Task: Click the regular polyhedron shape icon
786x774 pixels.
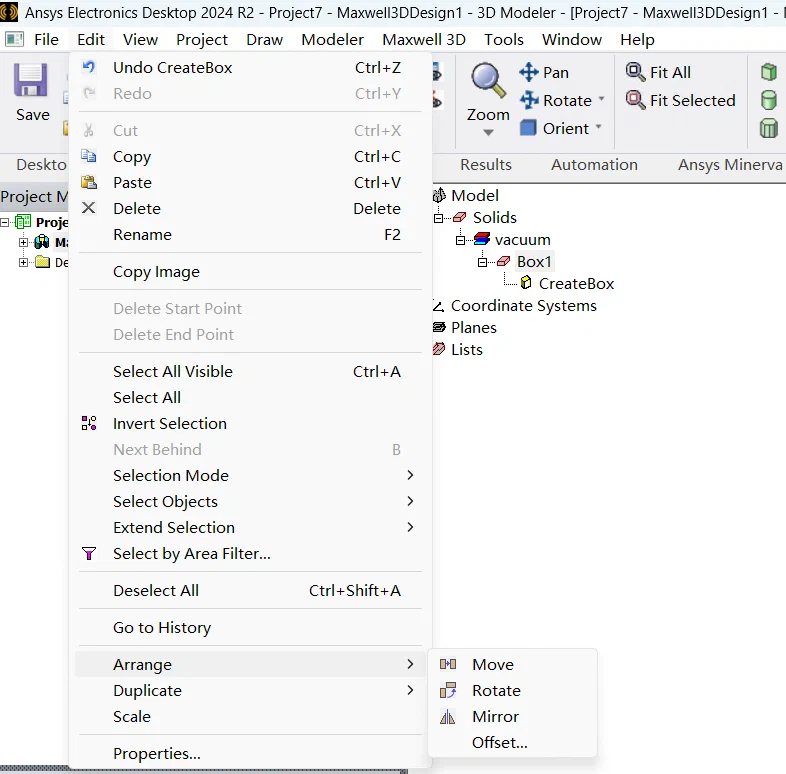Action: click(x=768, y=128)
